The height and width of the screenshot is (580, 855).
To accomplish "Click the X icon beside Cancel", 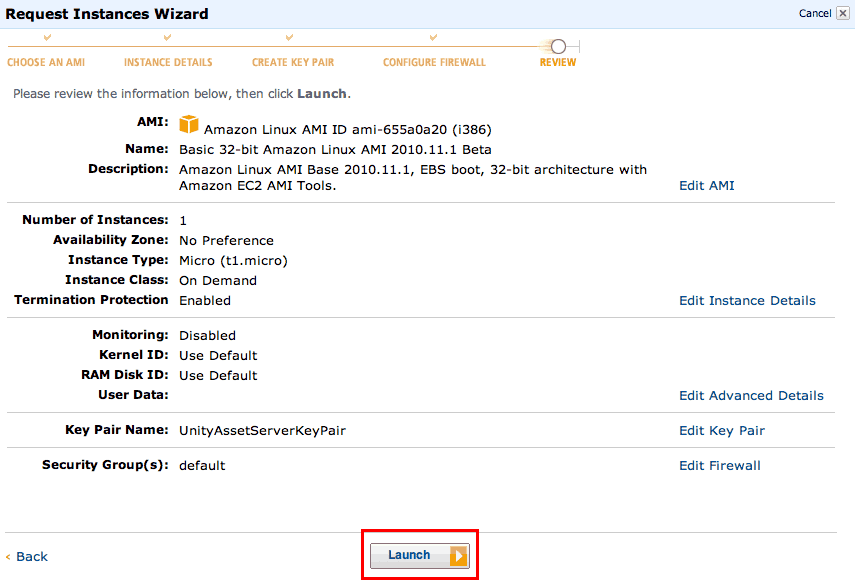I will [x=843, y=14].
